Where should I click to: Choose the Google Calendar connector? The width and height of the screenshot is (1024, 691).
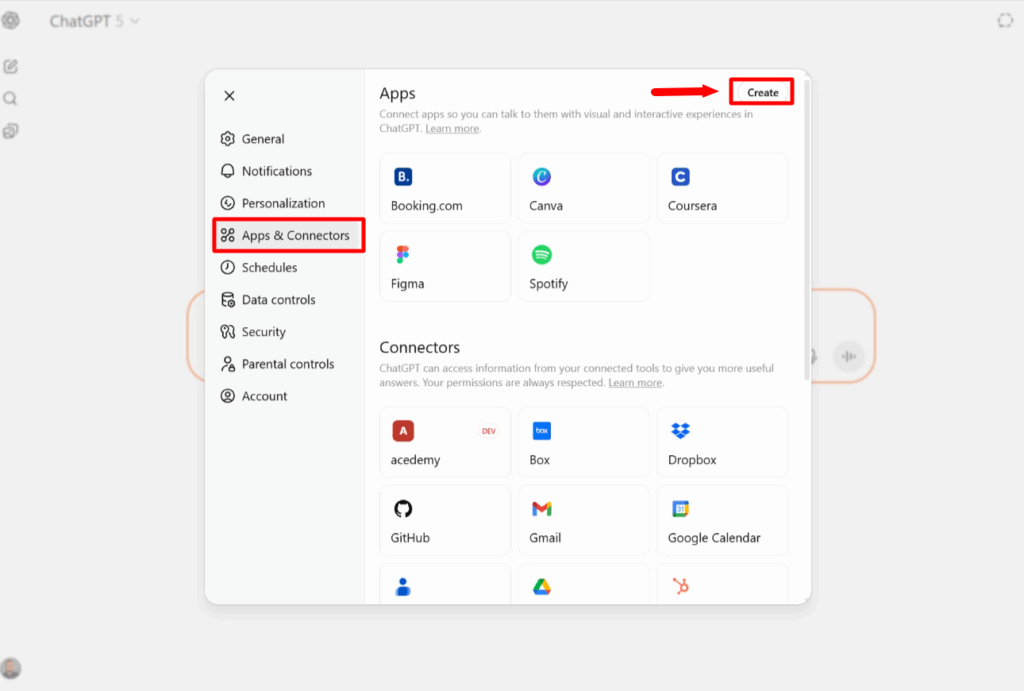click(721, 520)
